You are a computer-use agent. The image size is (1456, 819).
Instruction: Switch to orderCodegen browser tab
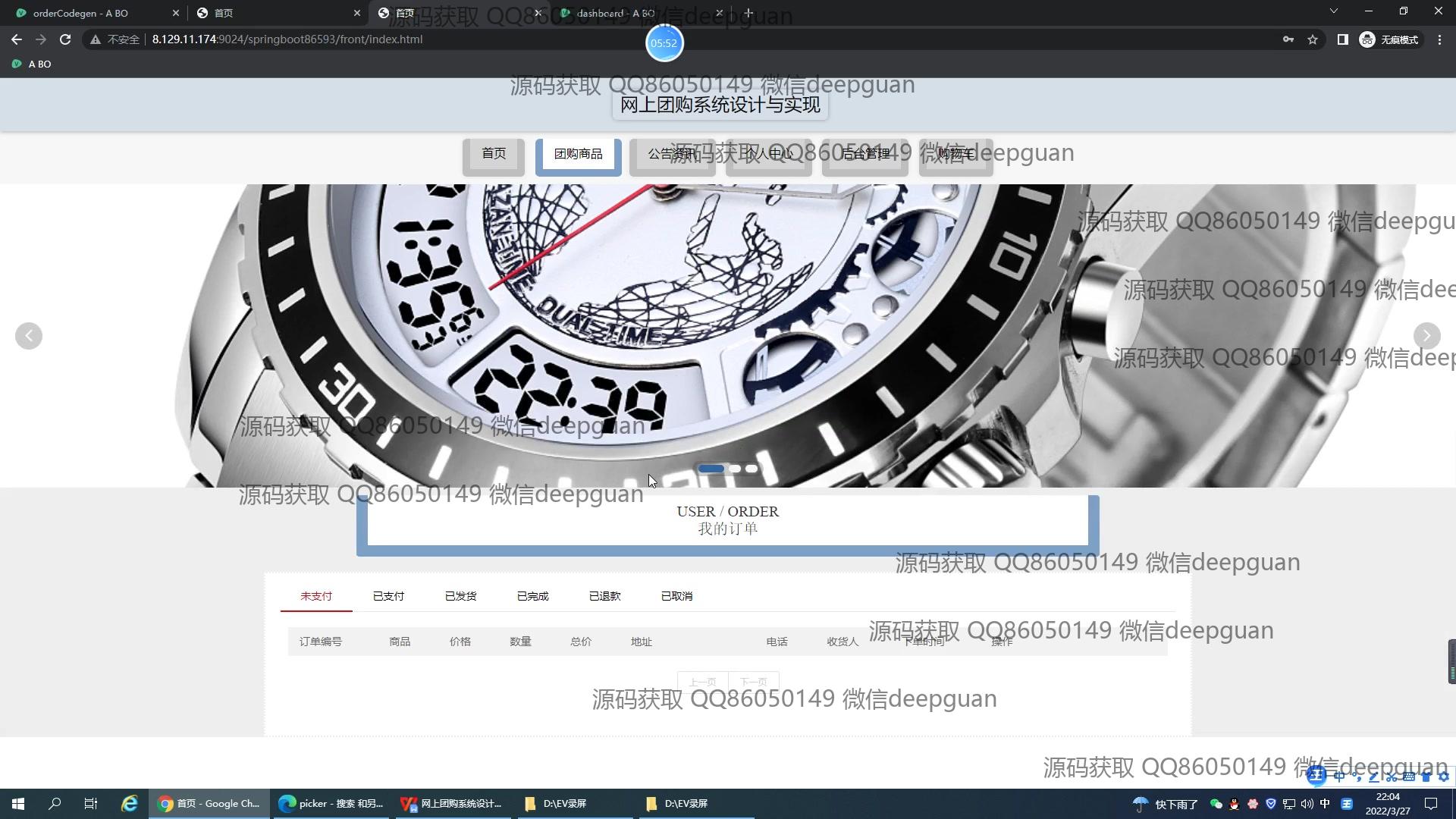pos(80,13)
